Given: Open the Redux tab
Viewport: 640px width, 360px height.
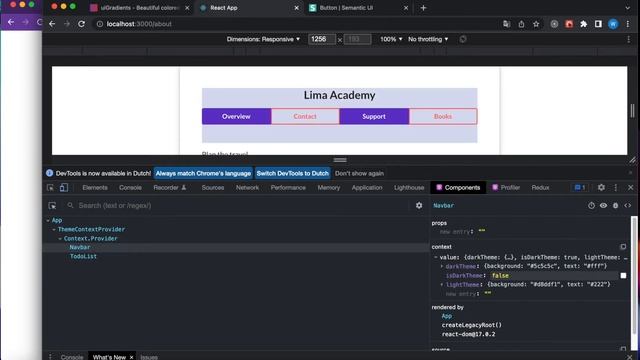Looking at the screenshot, I should [x=540, y=188].
